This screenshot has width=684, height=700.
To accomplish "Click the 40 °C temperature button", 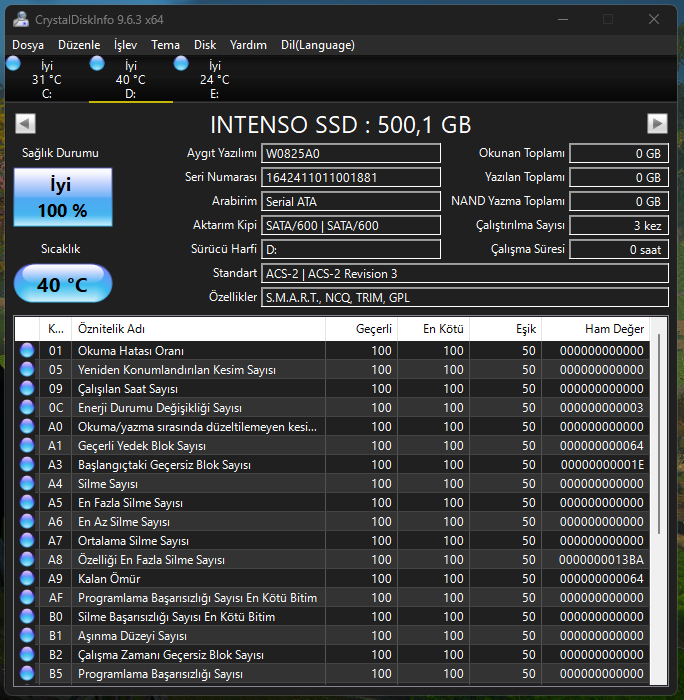I will [63, 283].
